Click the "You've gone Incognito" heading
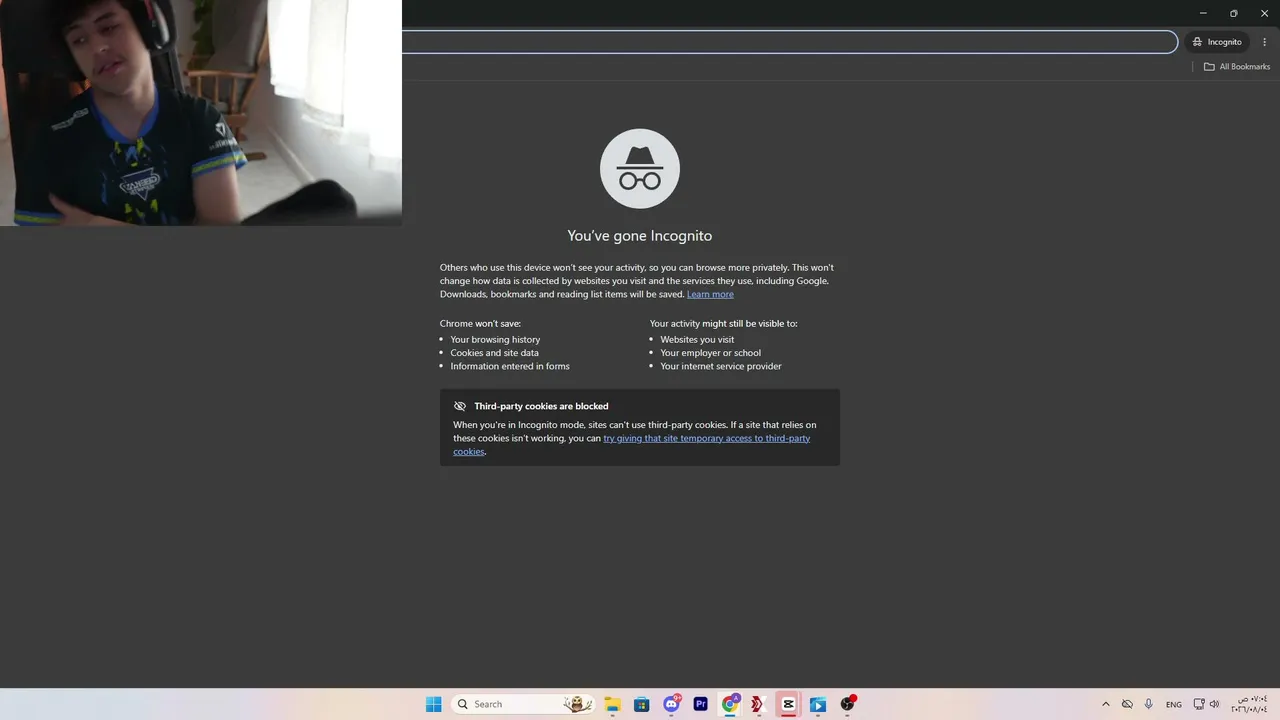The image size is (1280, 720). click(x=640, y=236)
